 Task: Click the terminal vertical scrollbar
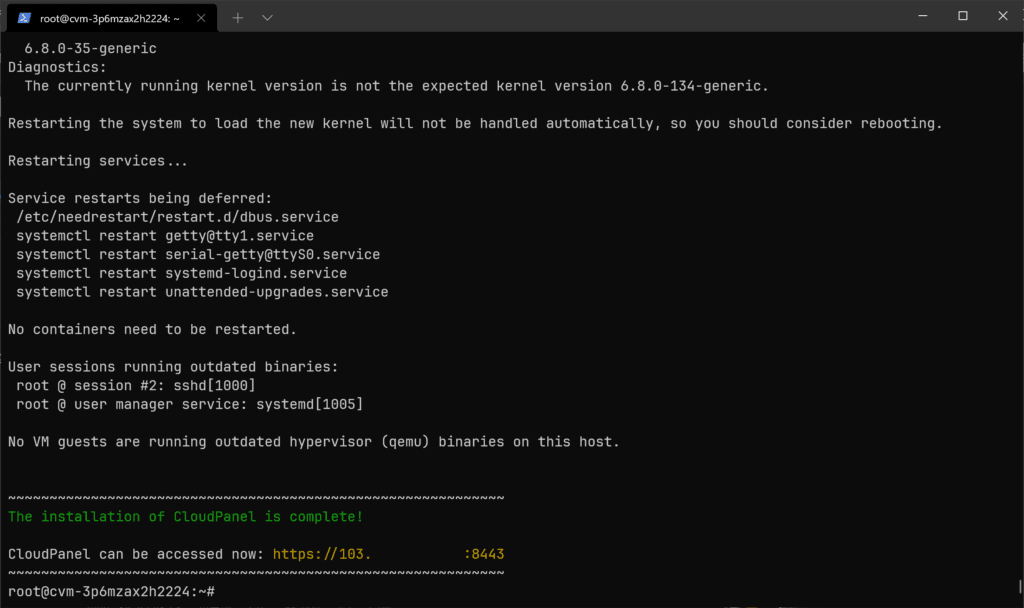click(1020, 584)
